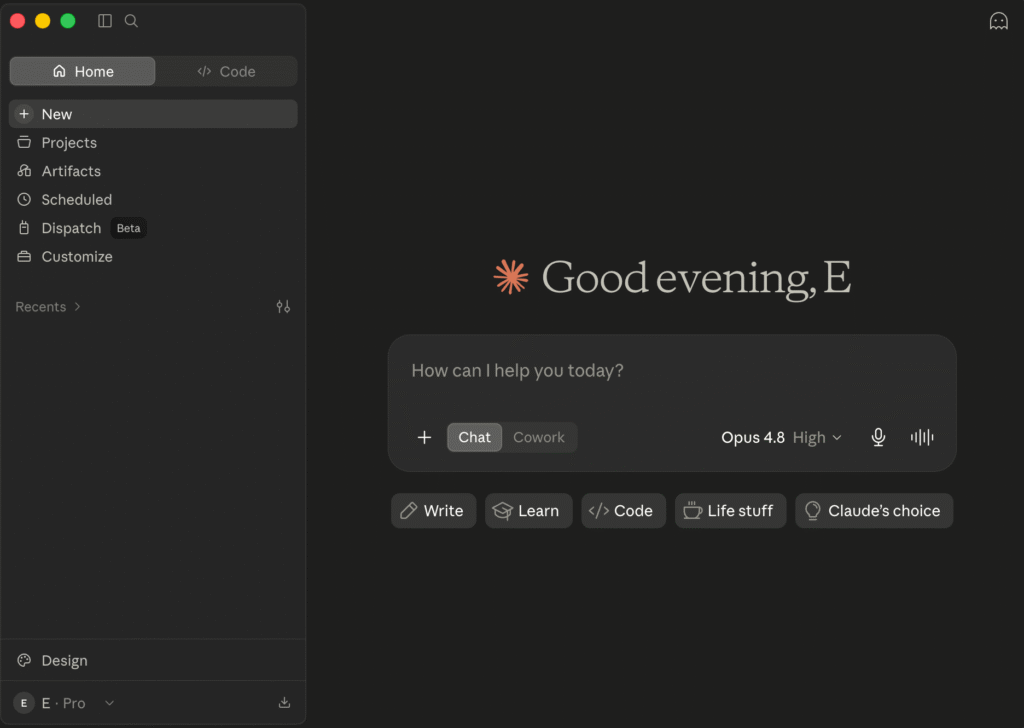
Task: Click the microphone dictation icon
Action: click(x=878, y=437)
